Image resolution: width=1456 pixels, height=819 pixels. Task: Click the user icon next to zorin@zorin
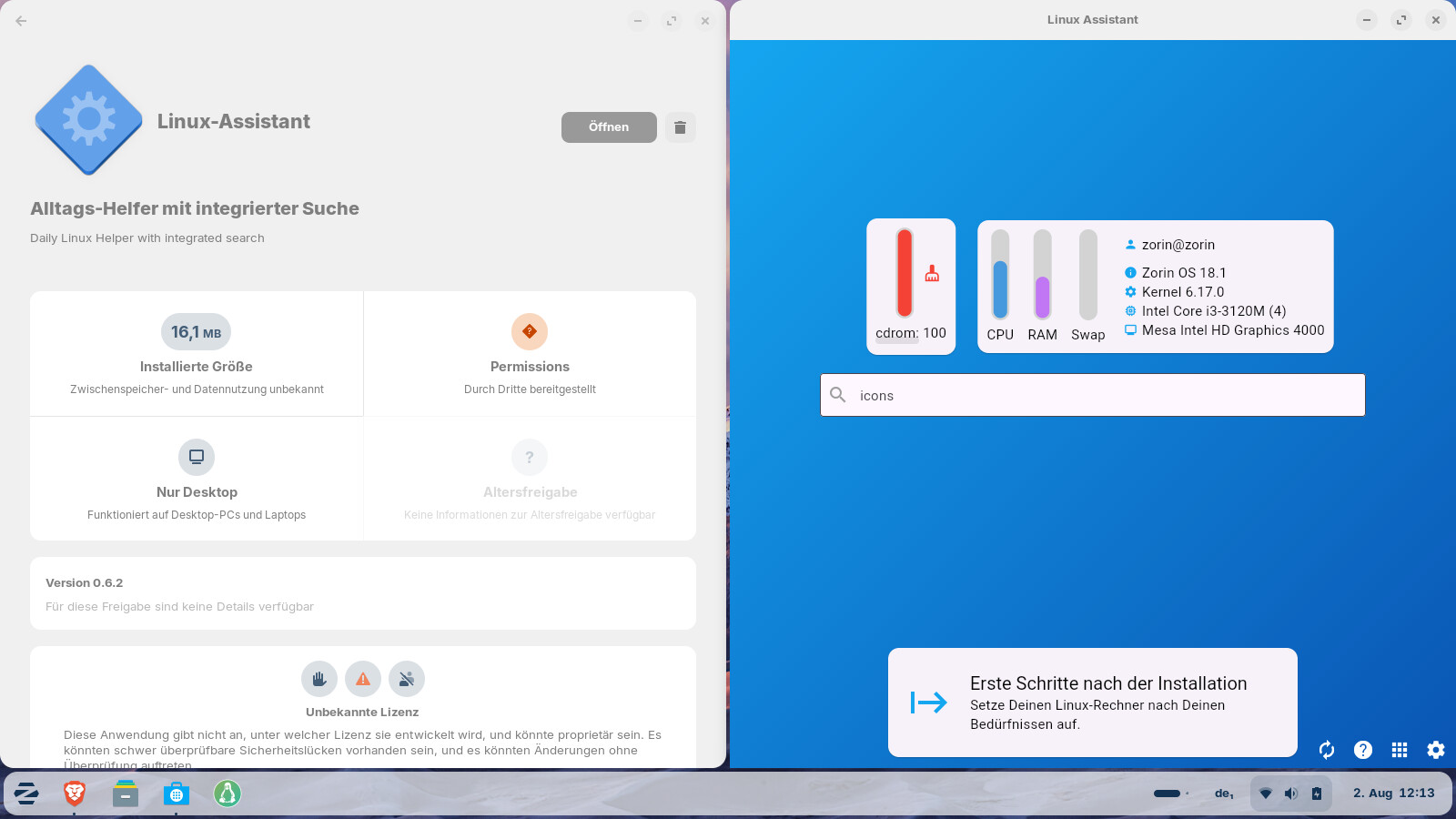(1130, 245)
